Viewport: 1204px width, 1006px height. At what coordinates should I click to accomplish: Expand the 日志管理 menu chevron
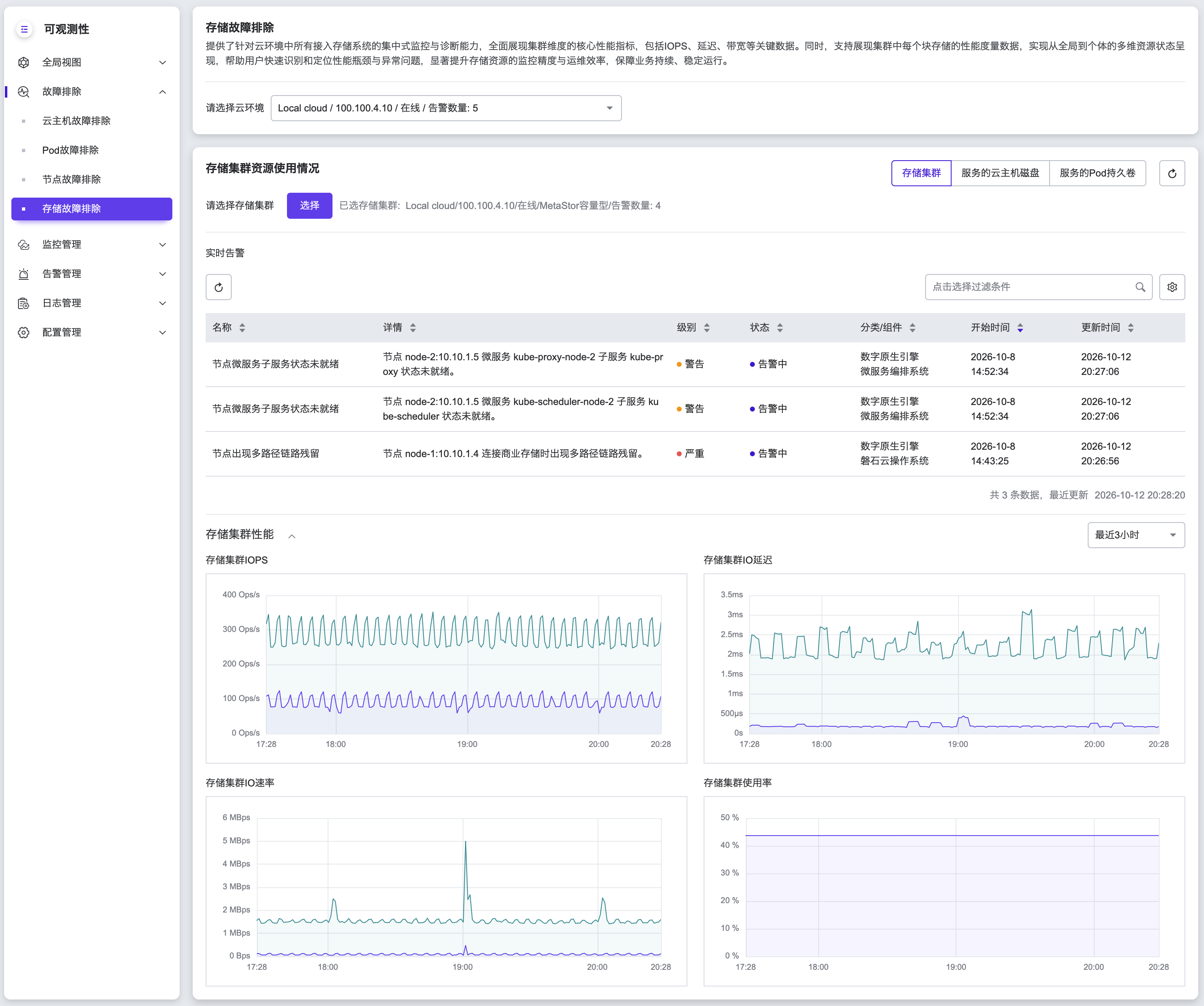[162, 303]
